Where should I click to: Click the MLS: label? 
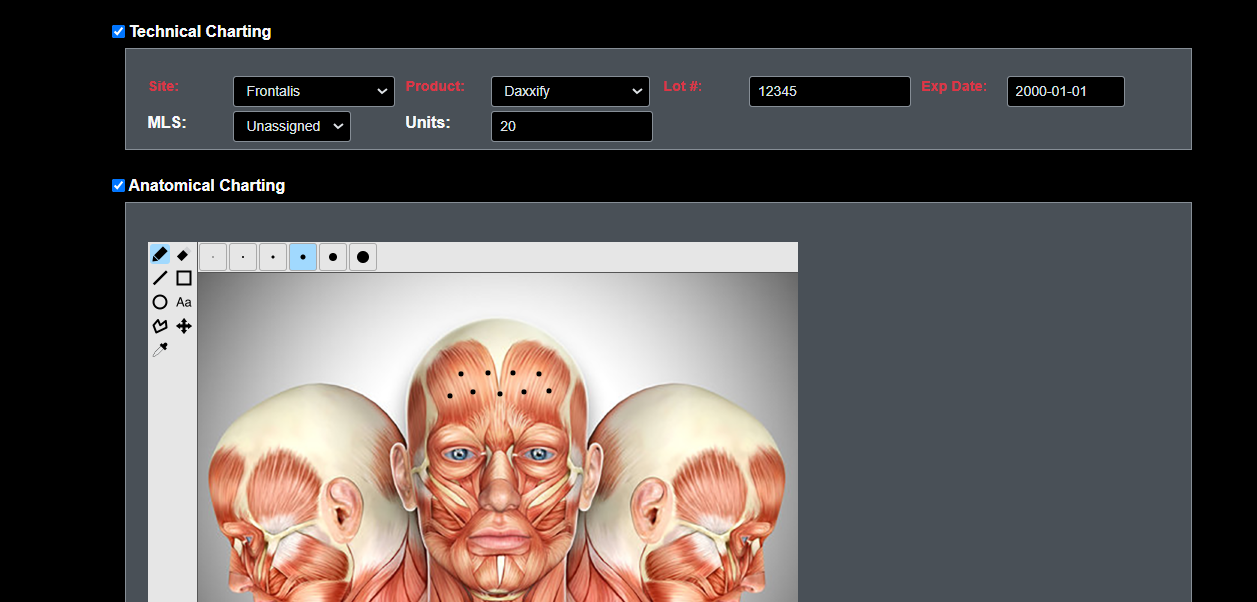tap(167, 123)
